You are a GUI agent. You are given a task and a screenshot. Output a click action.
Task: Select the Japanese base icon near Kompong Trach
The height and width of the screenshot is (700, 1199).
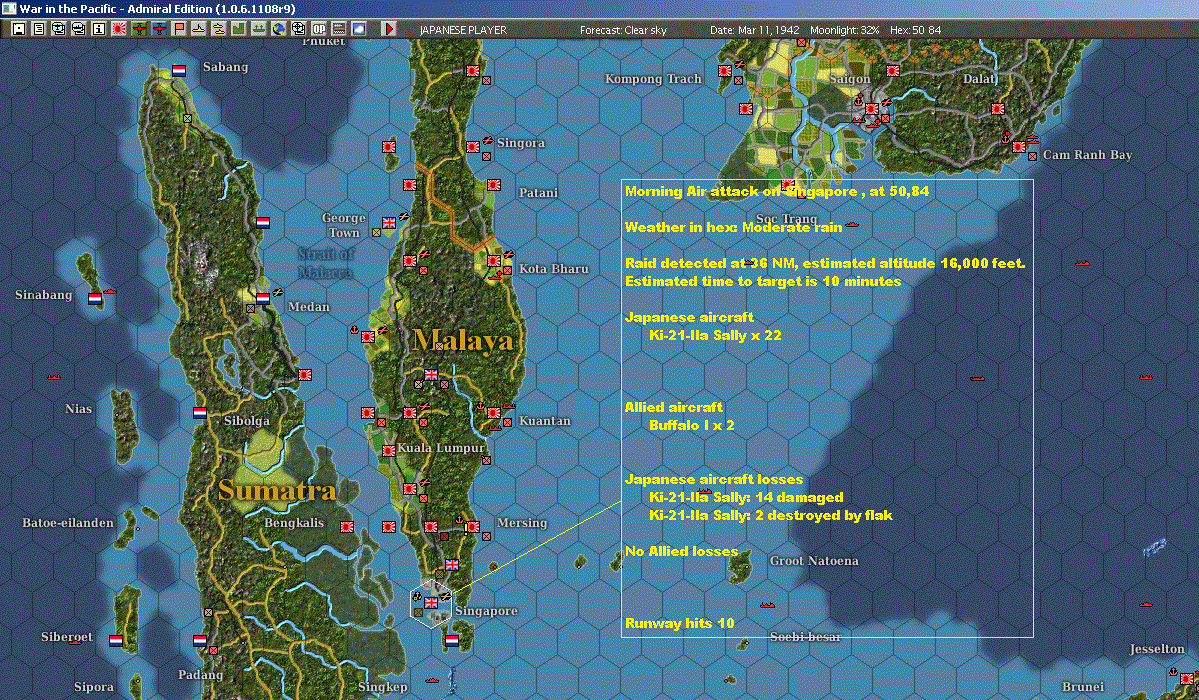point(725,70)
